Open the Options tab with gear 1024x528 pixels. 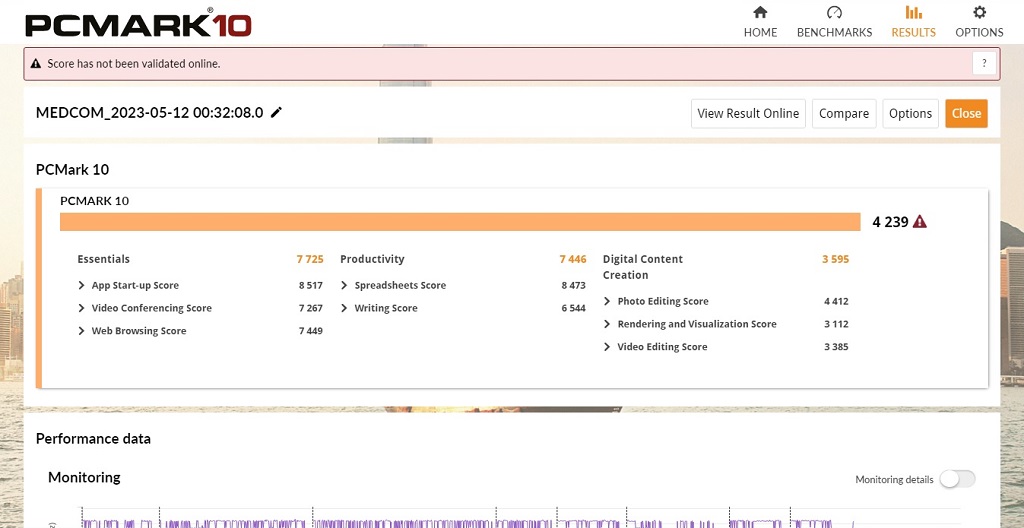coord(979,22)
